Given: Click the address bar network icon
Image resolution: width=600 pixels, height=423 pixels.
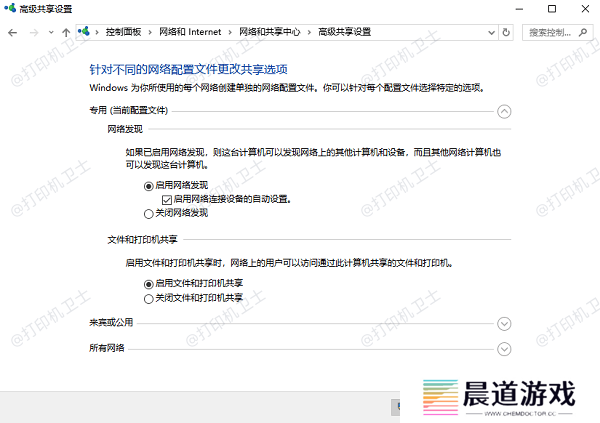Looking at the screenshot, I should pyautogui.click(x=84, y=31).
